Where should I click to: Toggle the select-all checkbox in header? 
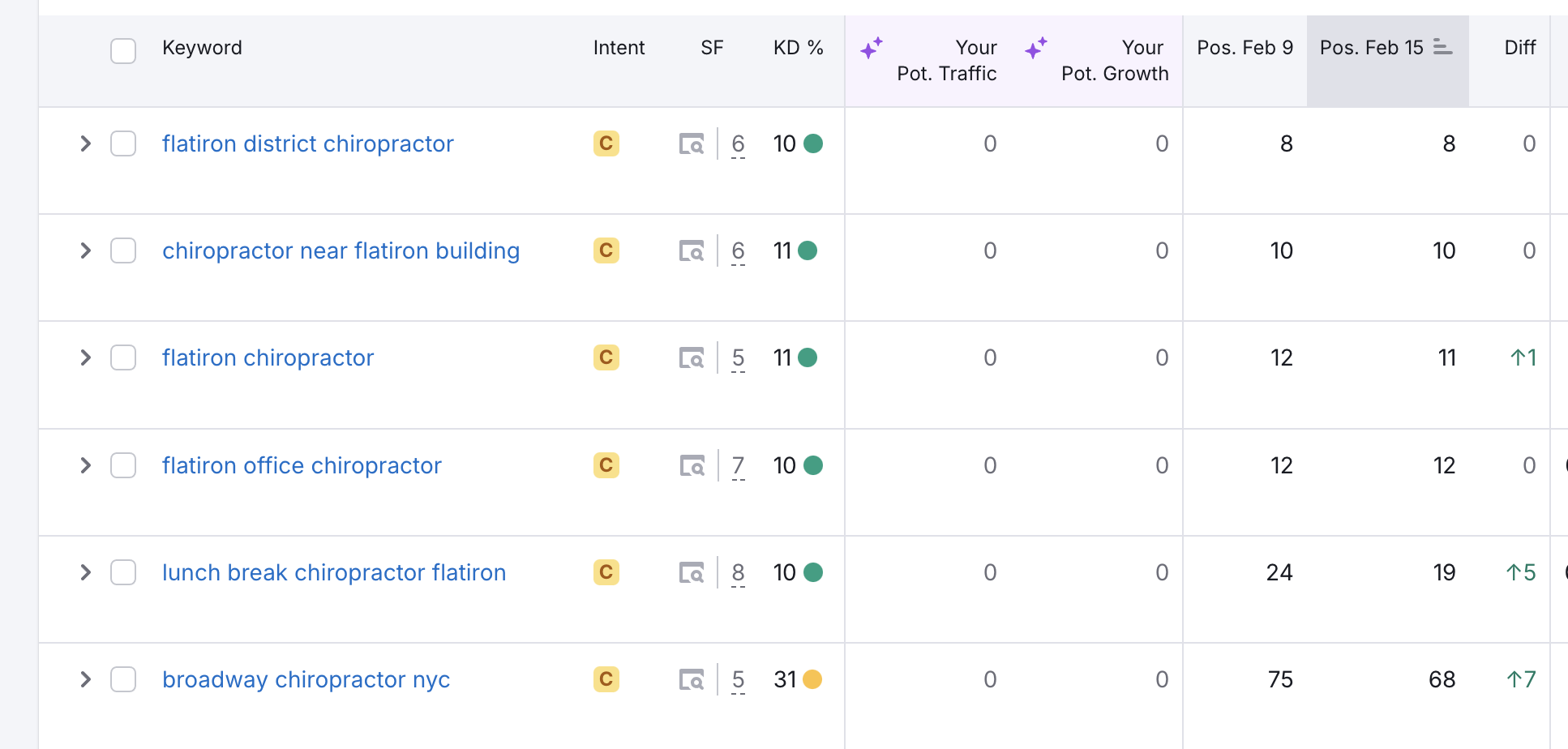click(x=123, y=50)
